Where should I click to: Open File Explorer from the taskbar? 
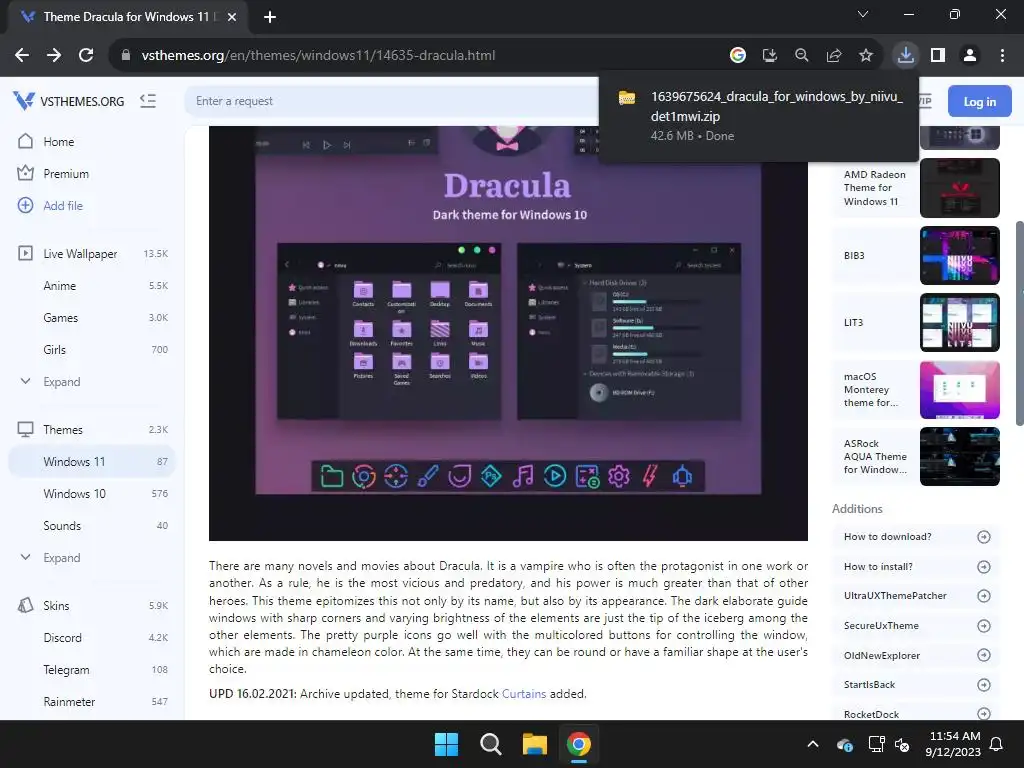point(535,744)
